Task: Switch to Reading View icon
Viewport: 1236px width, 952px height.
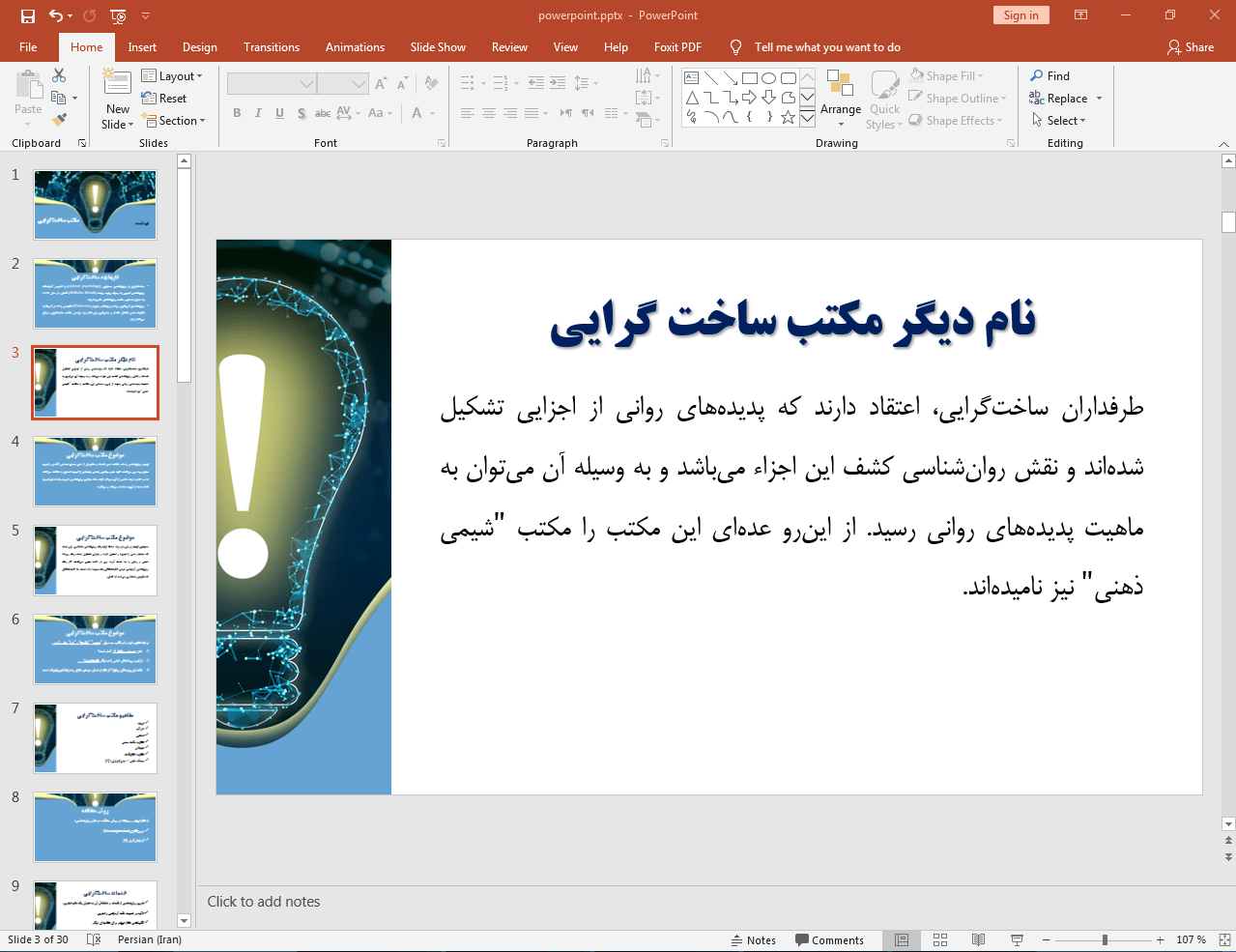Action: point(978,939)
